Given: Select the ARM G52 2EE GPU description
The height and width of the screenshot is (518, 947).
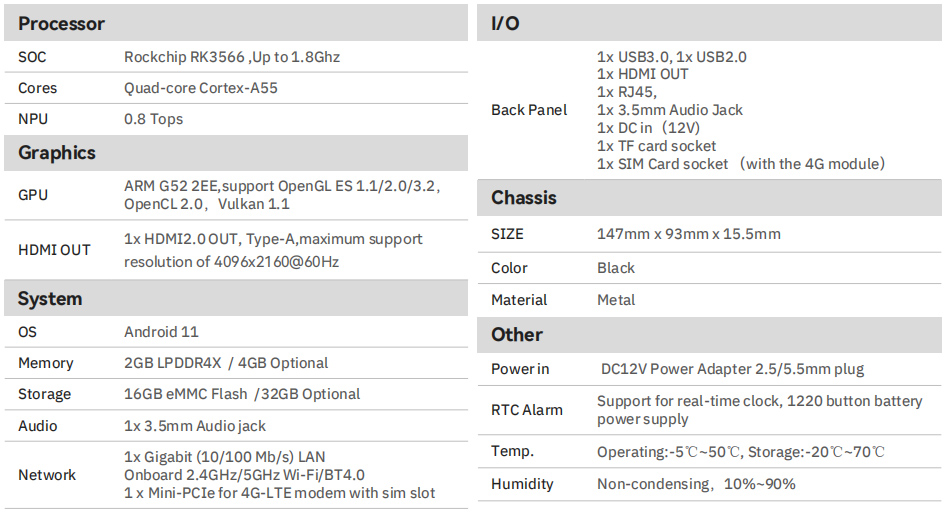Looking at the screenshot, I should (x=282, y=195).
